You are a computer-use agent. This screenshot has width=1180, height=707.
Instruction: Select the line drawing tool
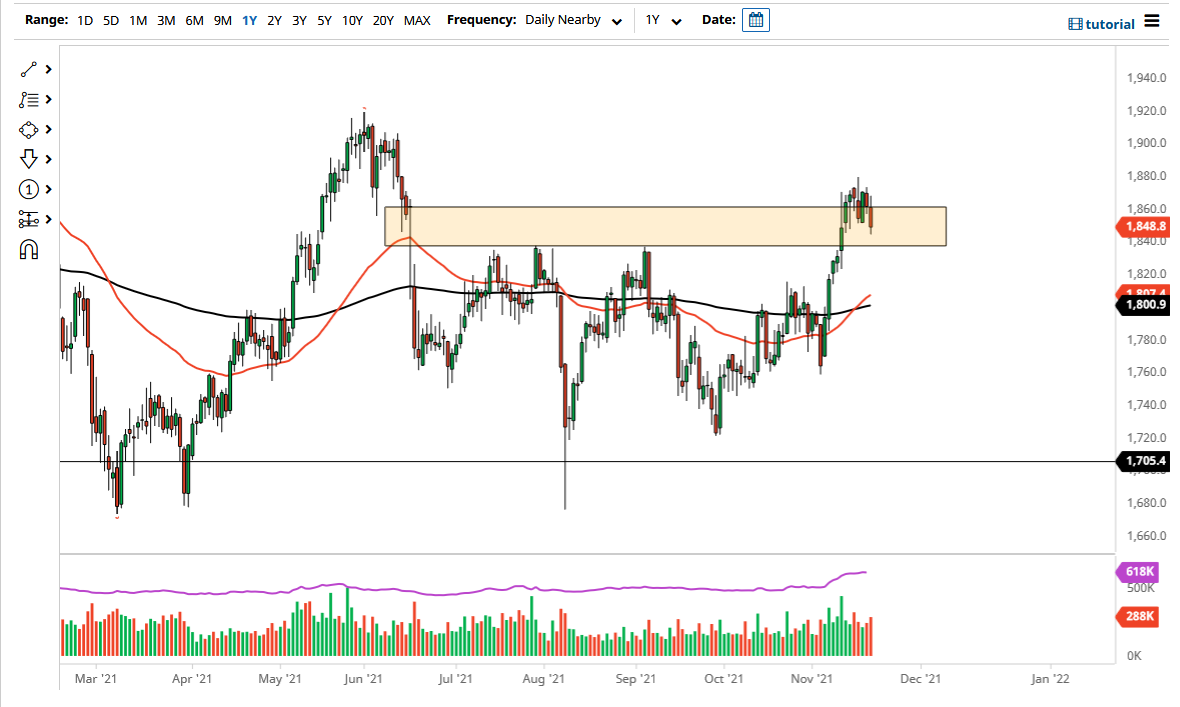click(29, 69)
